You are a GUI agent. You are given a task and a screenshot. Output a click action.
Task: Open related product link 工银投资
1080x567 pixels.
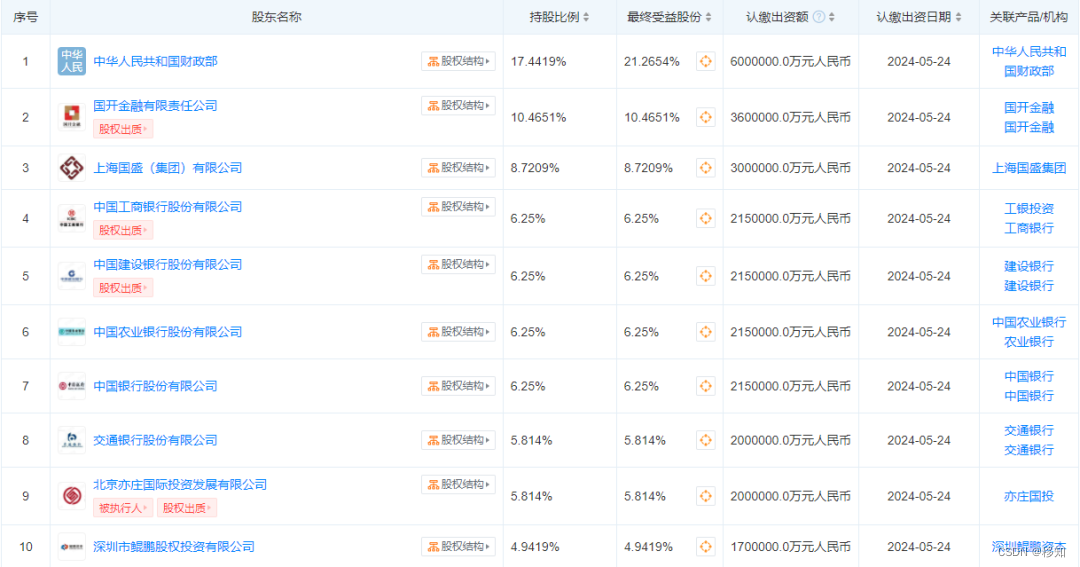pyautogui.click(x=1029, y=209)
